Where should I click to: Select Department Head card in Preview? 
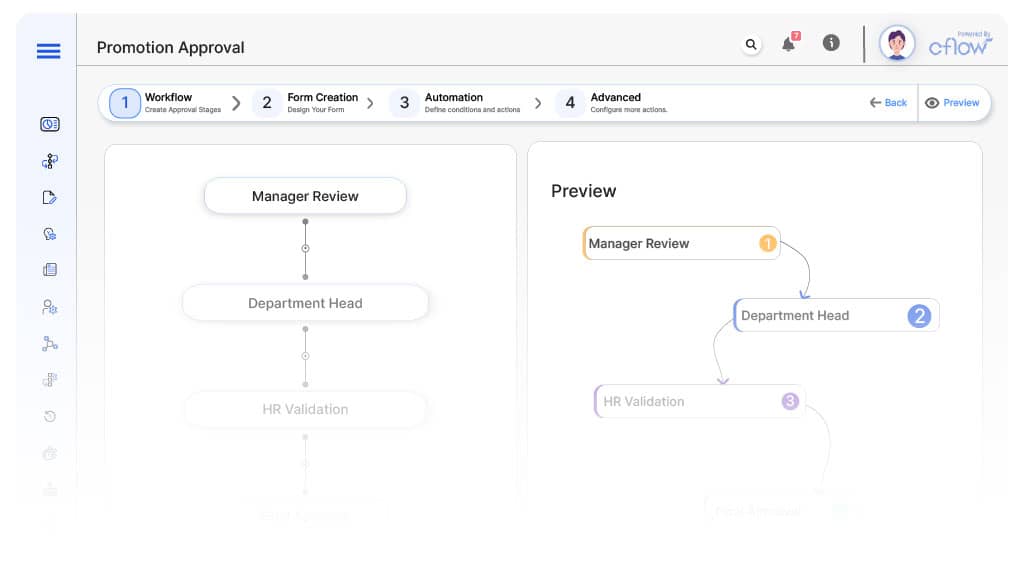click(x=837, y=315)
